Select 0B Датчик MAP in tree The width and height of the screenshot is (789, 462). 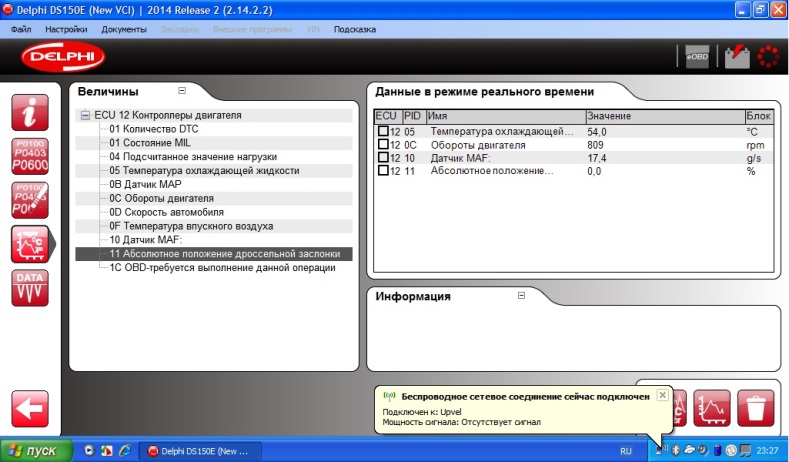coord(145,184)
